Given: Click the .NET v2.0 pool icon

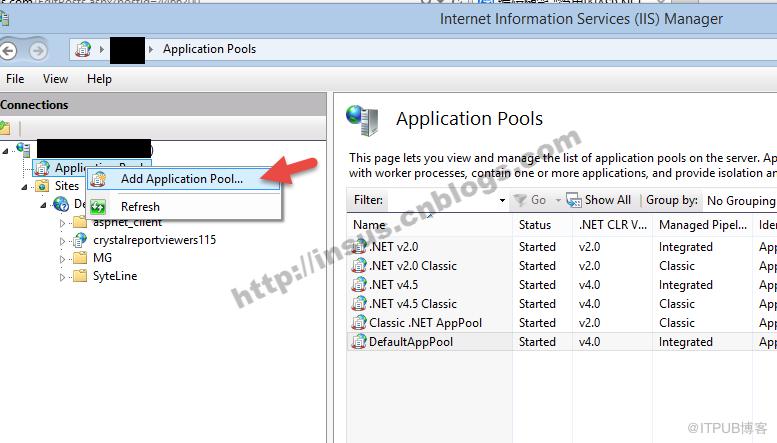Looking at the screenshot, I should [359, 246].
